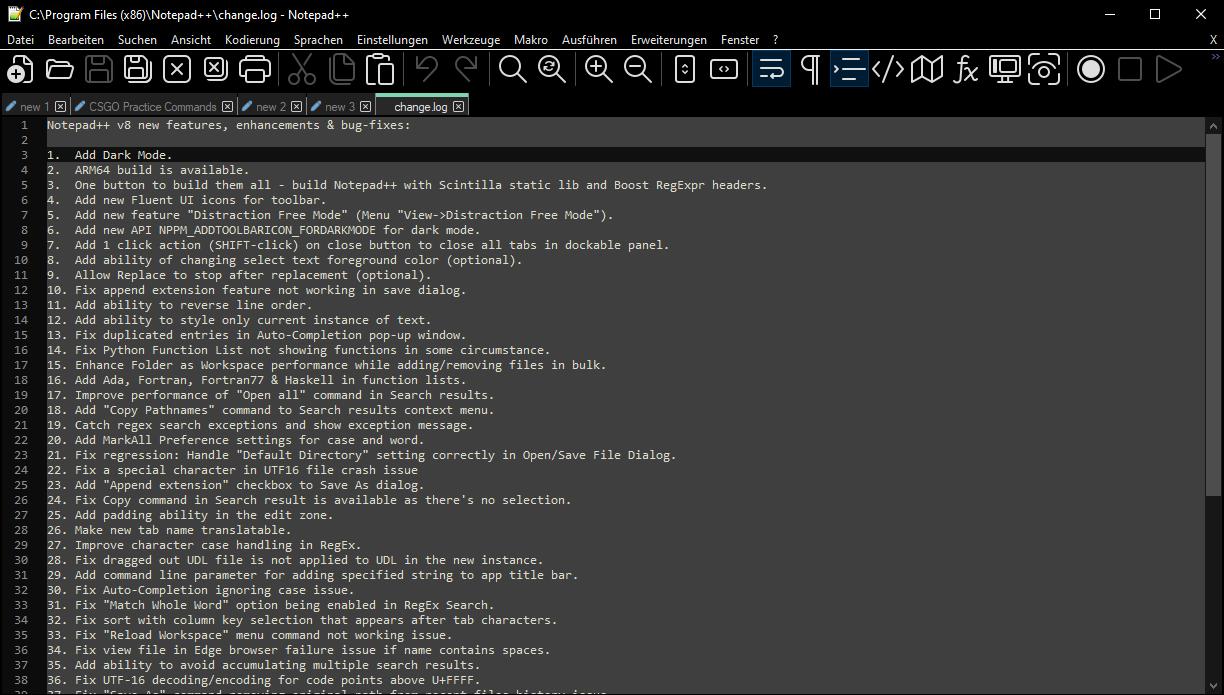This screenshot has height=695, width=1224.
Task: Paste using the clipboard icon
Action: [380, 69]
